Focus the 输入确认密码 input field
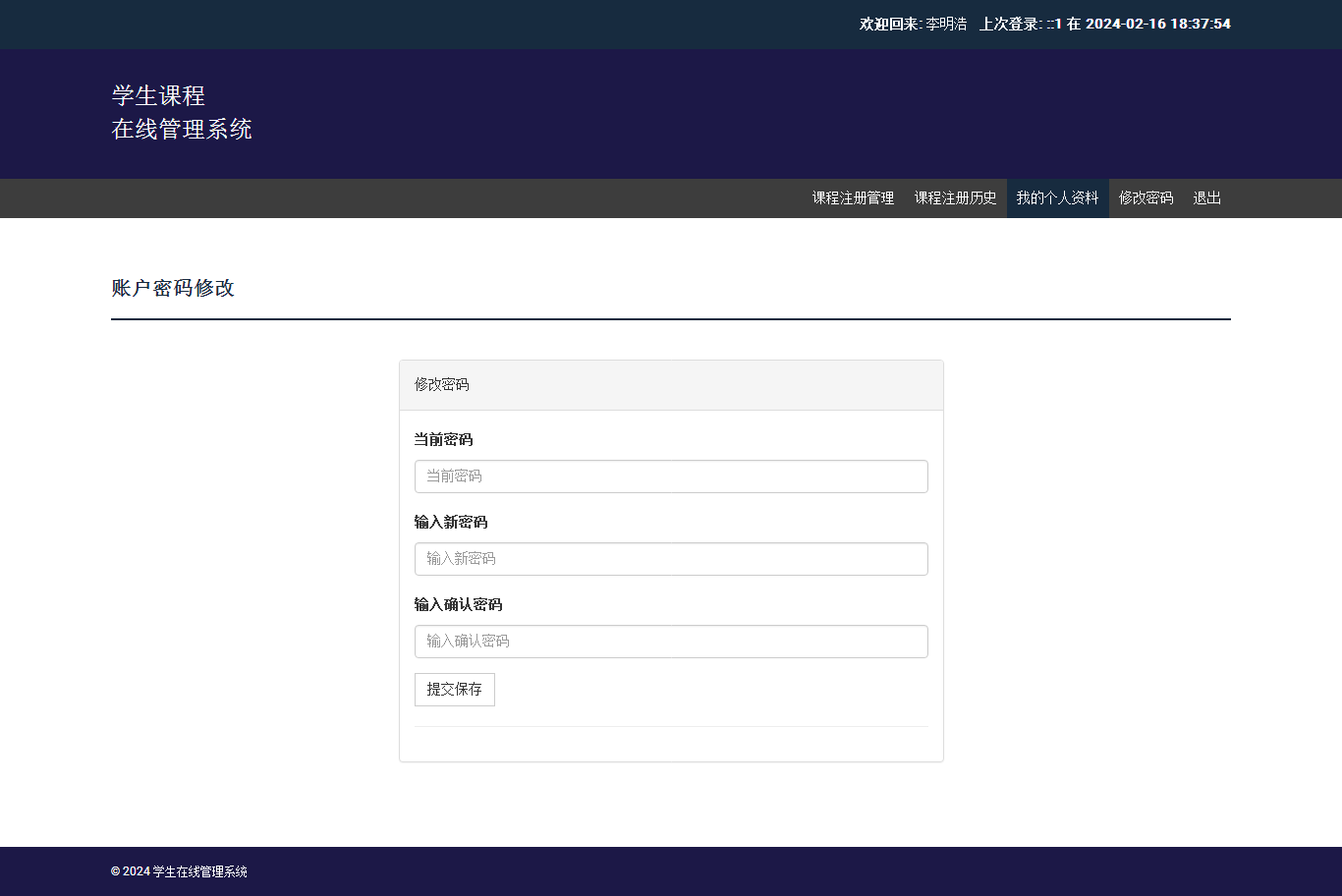 (x=671, y=642)
